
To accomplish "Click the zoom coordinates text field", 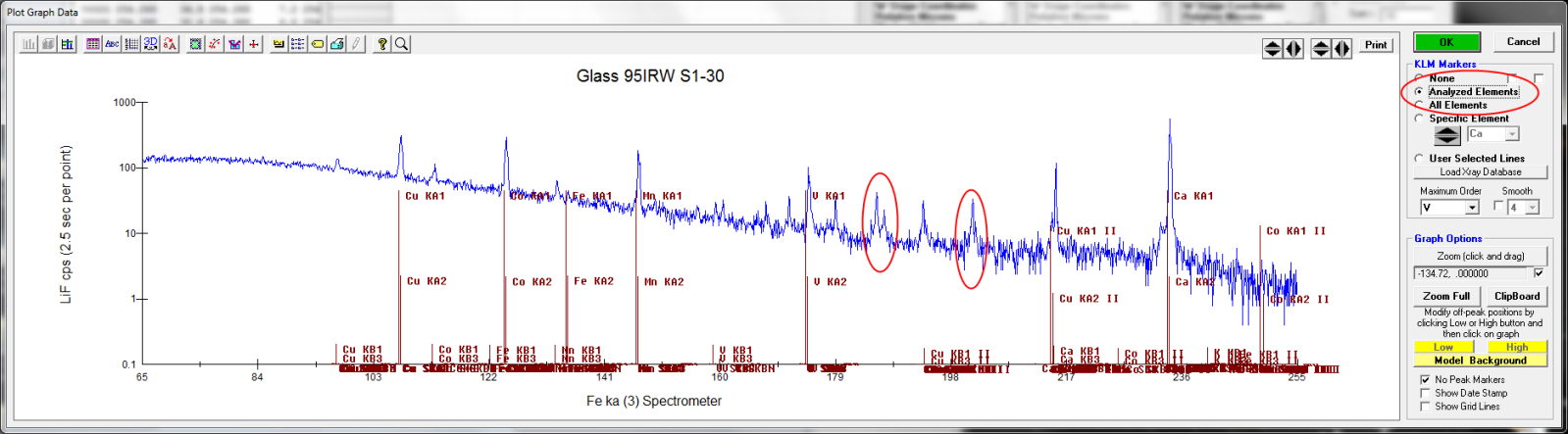I will click(1471, 274).
